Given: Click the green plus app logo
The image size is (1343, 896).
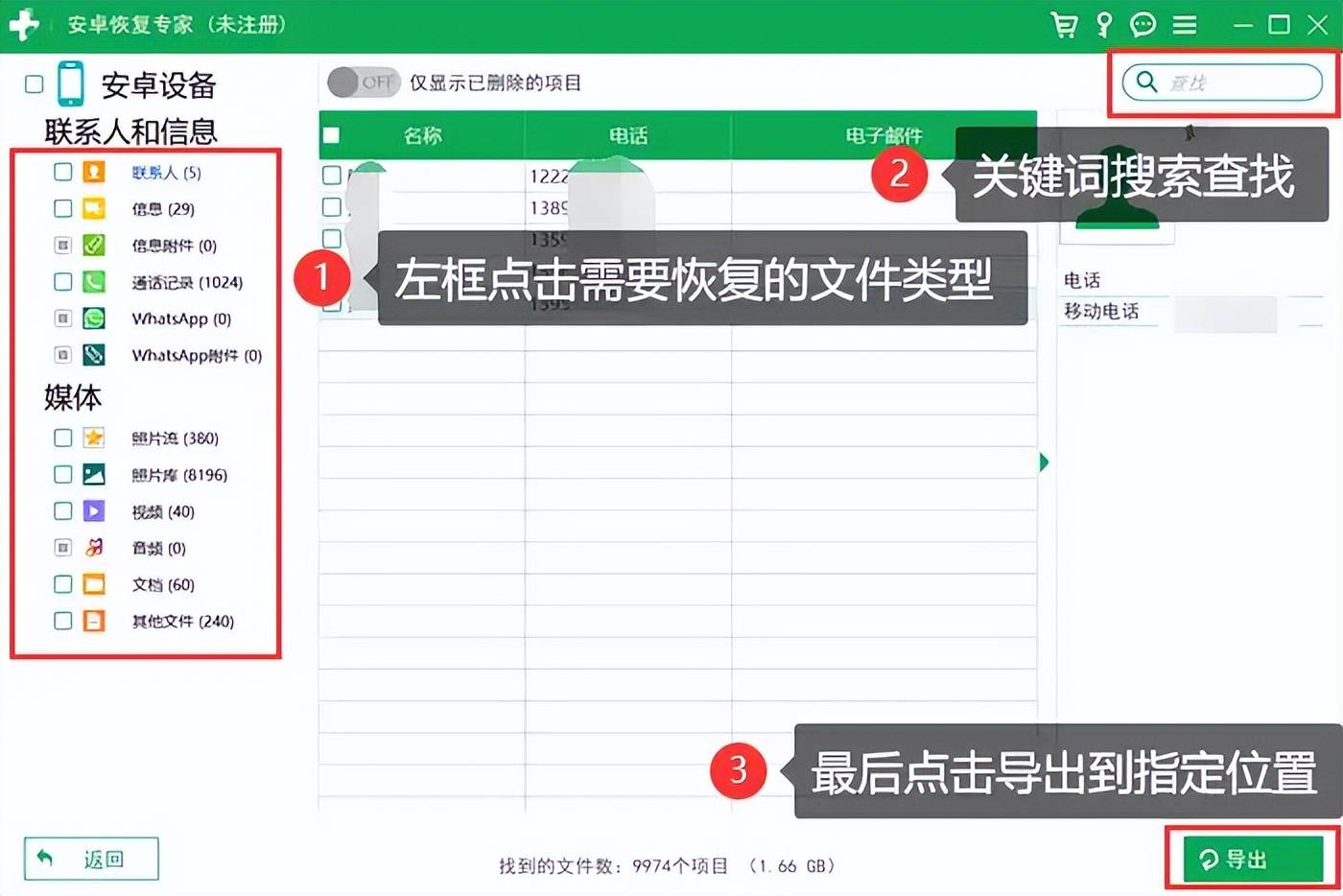Looking at the screenshot, I should pos(23,24).
